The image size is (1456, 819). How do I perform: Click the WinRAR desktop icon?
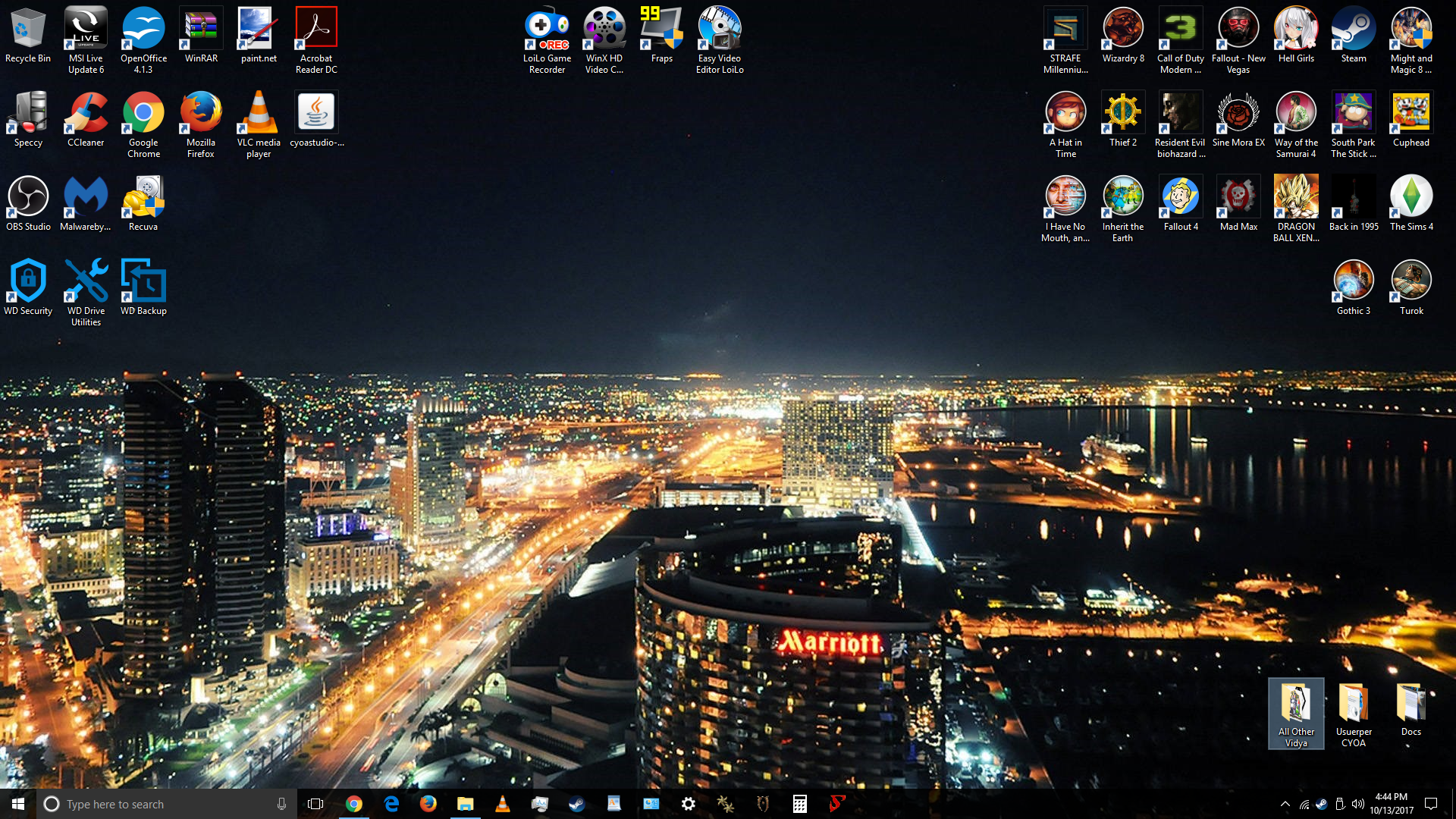click(x=201, y=36)
